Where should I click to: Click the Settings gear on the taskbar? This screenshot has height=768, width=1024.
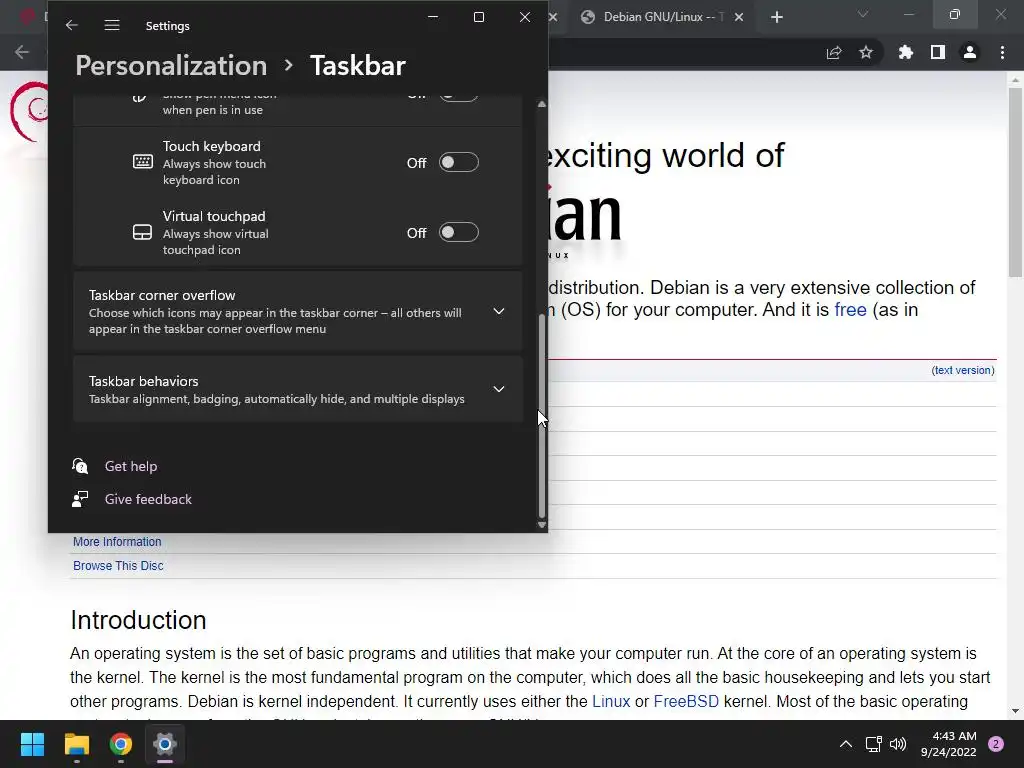(x=165, y=744)
